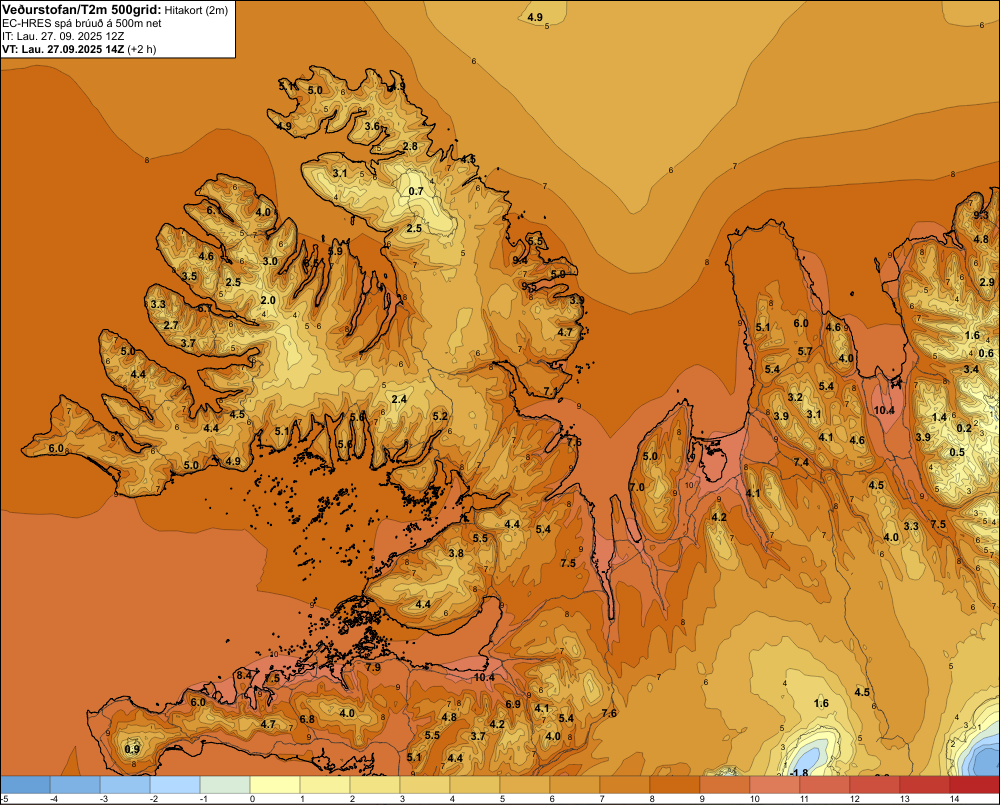Click the temperature value '2.7' on the map
The width and height of the screenshot is (1000, 805).
[171, 325]
